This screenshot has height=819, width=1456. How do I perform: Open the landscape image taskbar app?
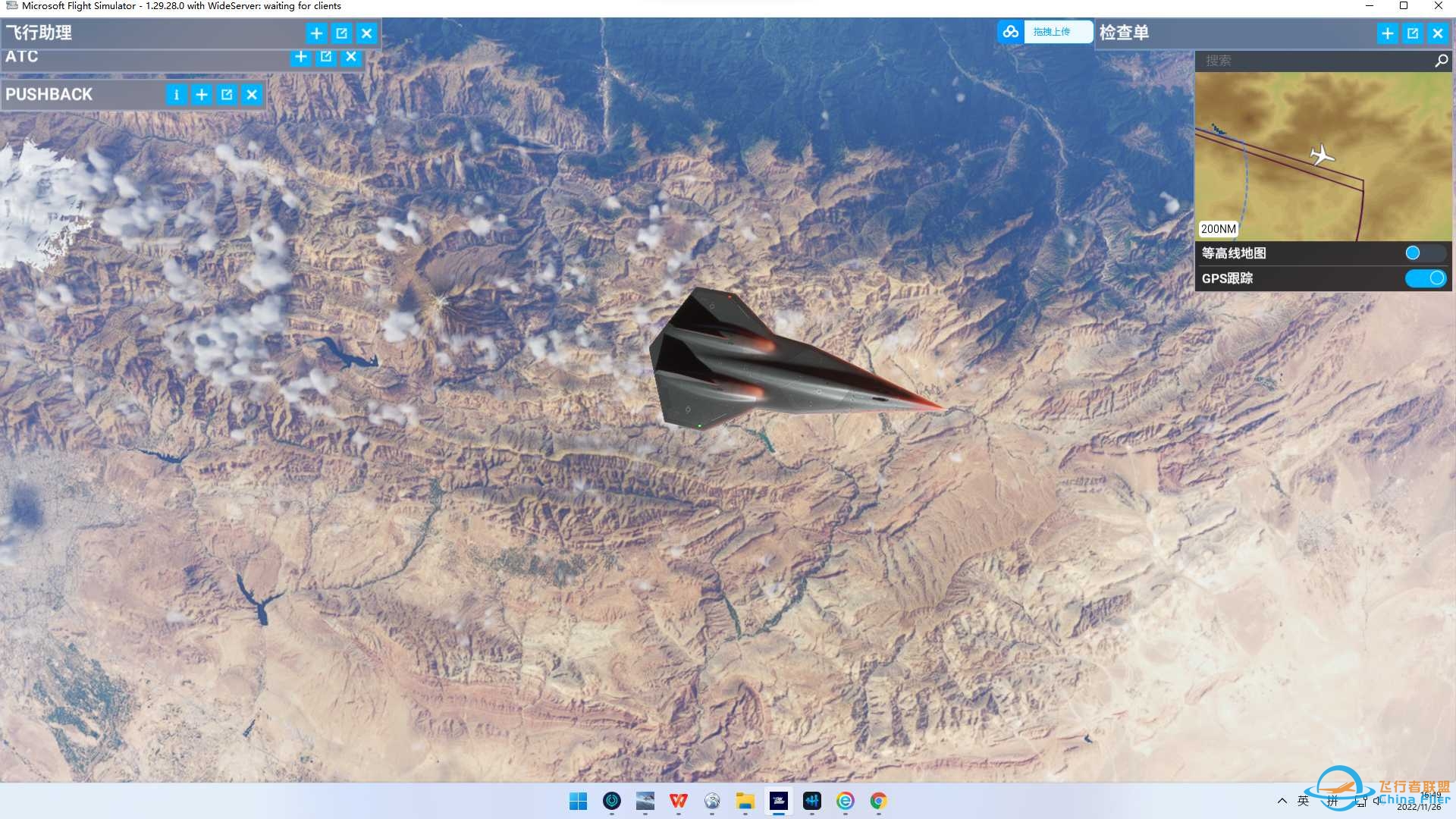[x=645, y=801]
